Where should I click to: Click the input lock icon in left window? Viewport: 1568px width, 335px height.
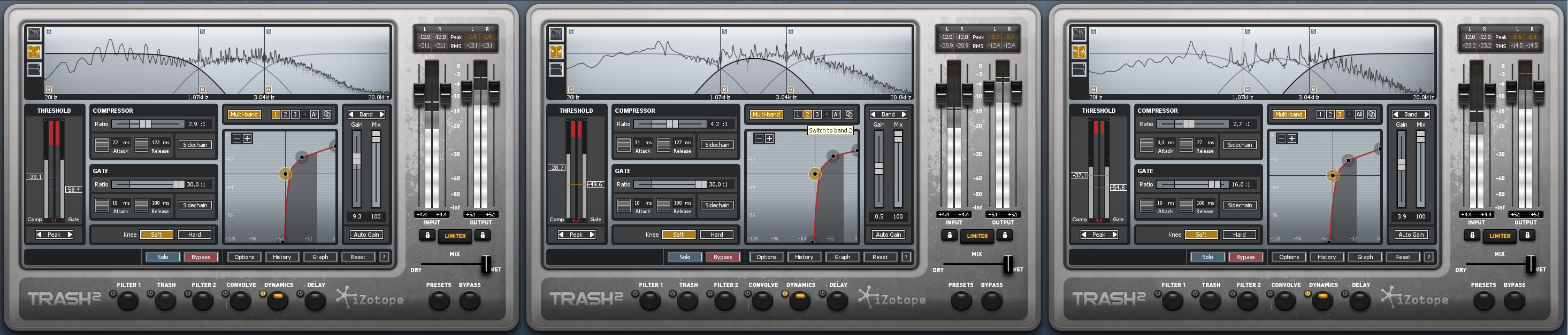(427, 235)
